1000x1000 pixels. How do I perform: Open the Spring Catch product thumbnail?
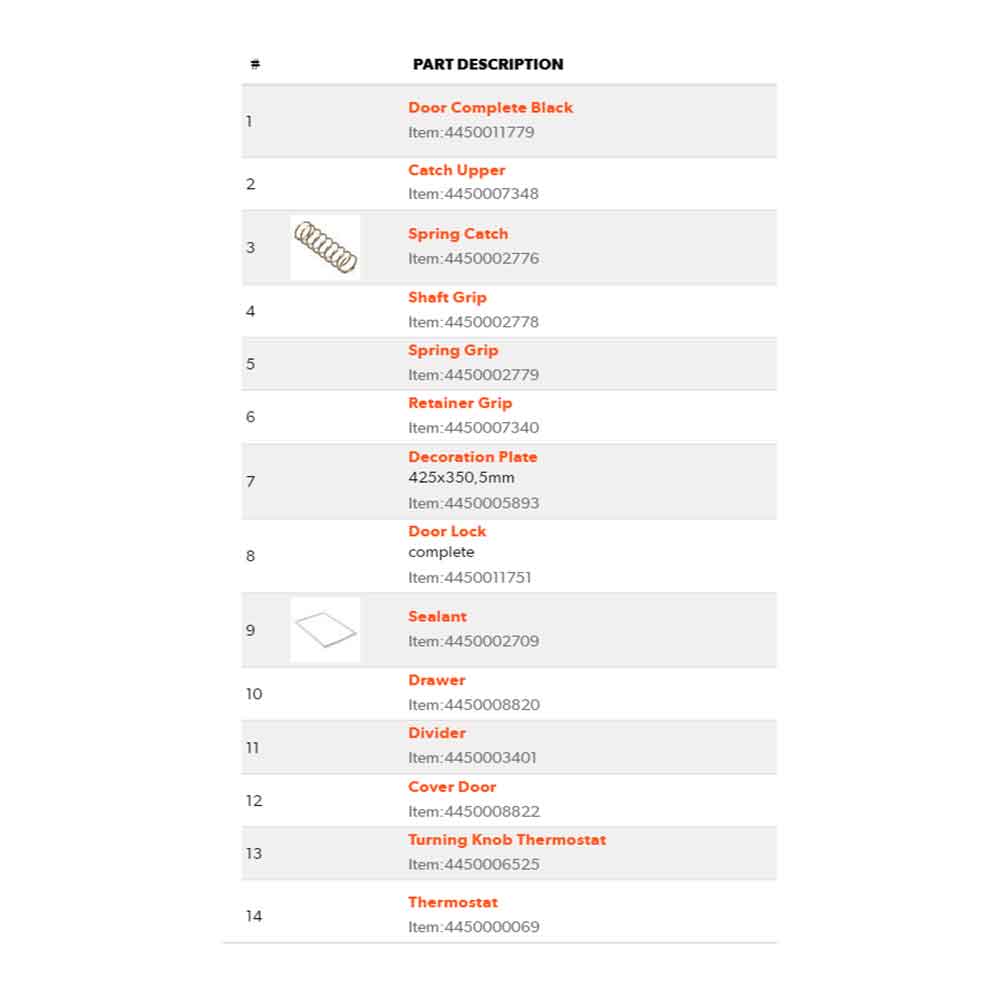tap(325, 247)
